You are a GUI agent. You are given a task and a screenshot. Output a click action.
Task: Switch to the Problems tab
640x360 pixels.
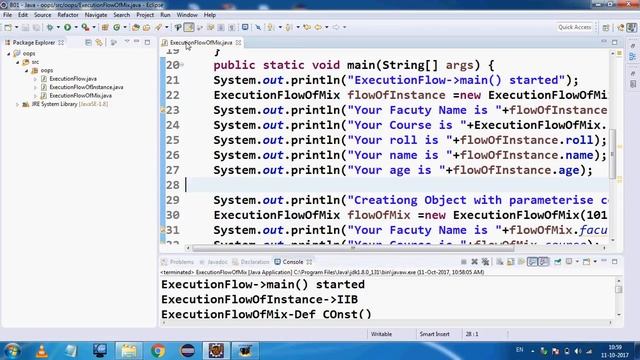coord(178,262)
